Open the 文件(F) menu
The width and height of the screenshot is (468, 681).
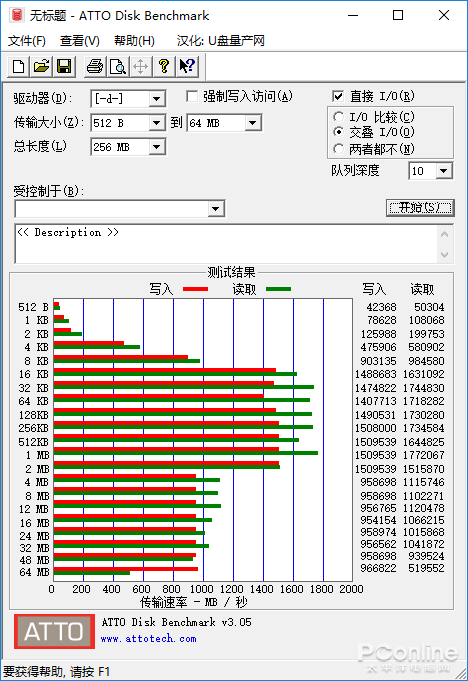[x=26, y=41]
